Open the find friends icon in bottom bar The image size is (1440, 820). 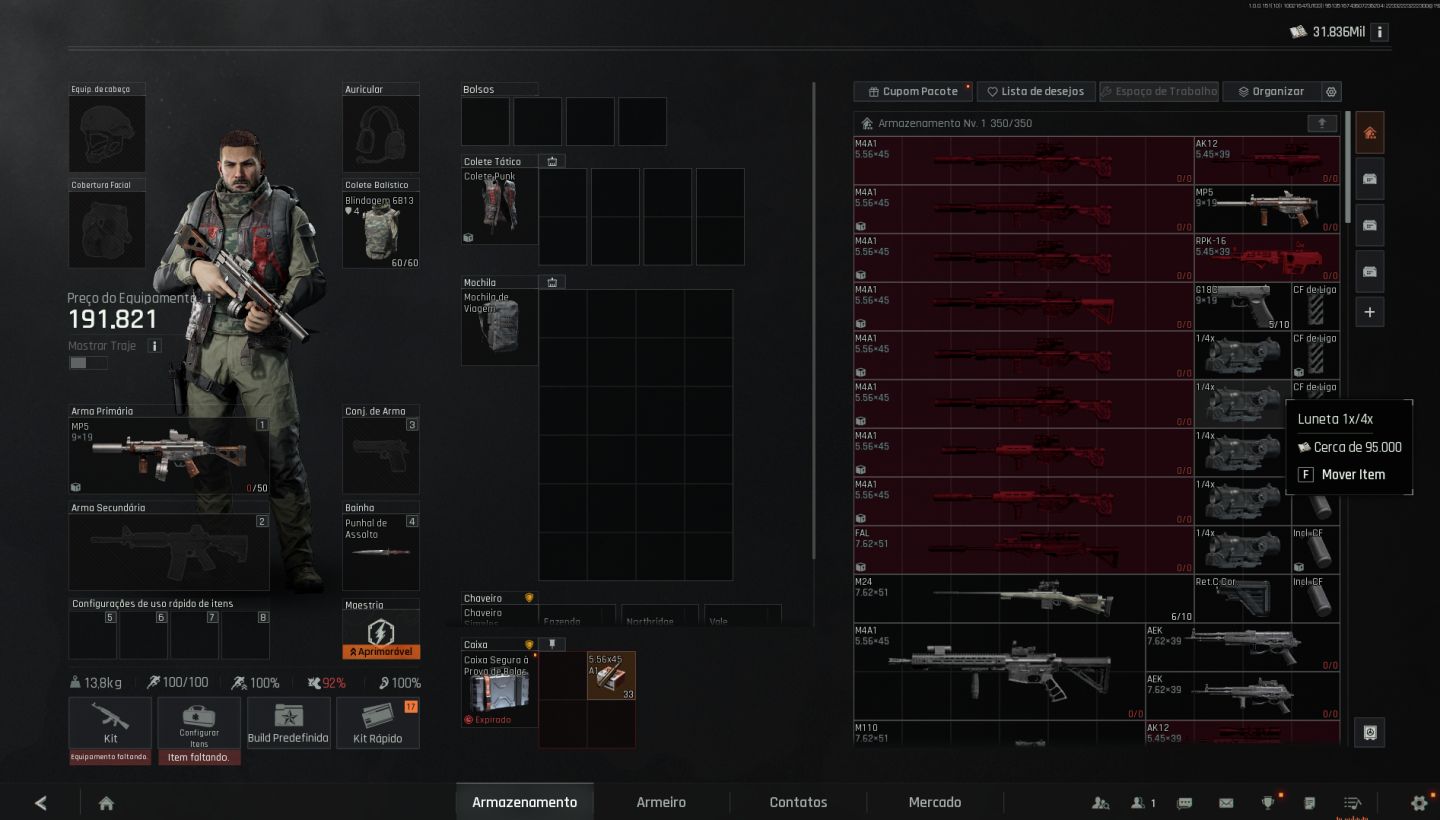tap(1101, 802)
